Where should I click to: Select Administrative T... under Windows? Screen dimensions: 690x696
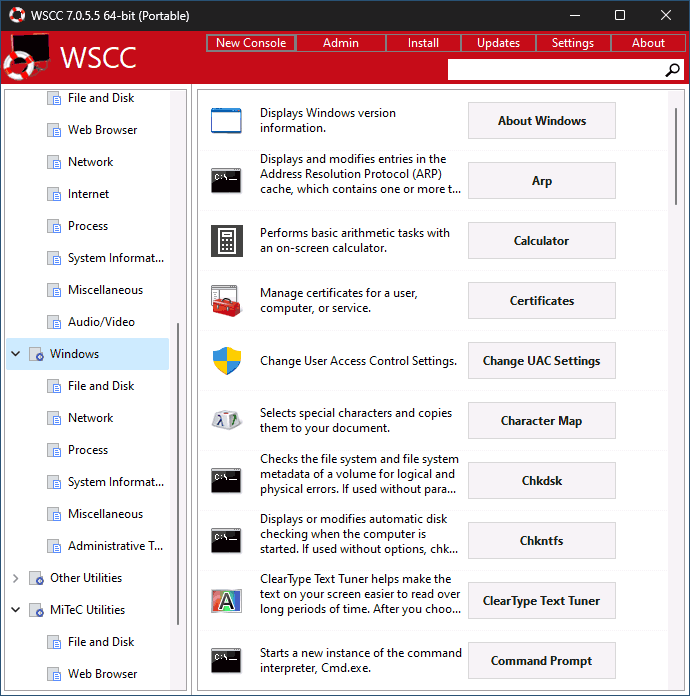(x=115, y=546)
